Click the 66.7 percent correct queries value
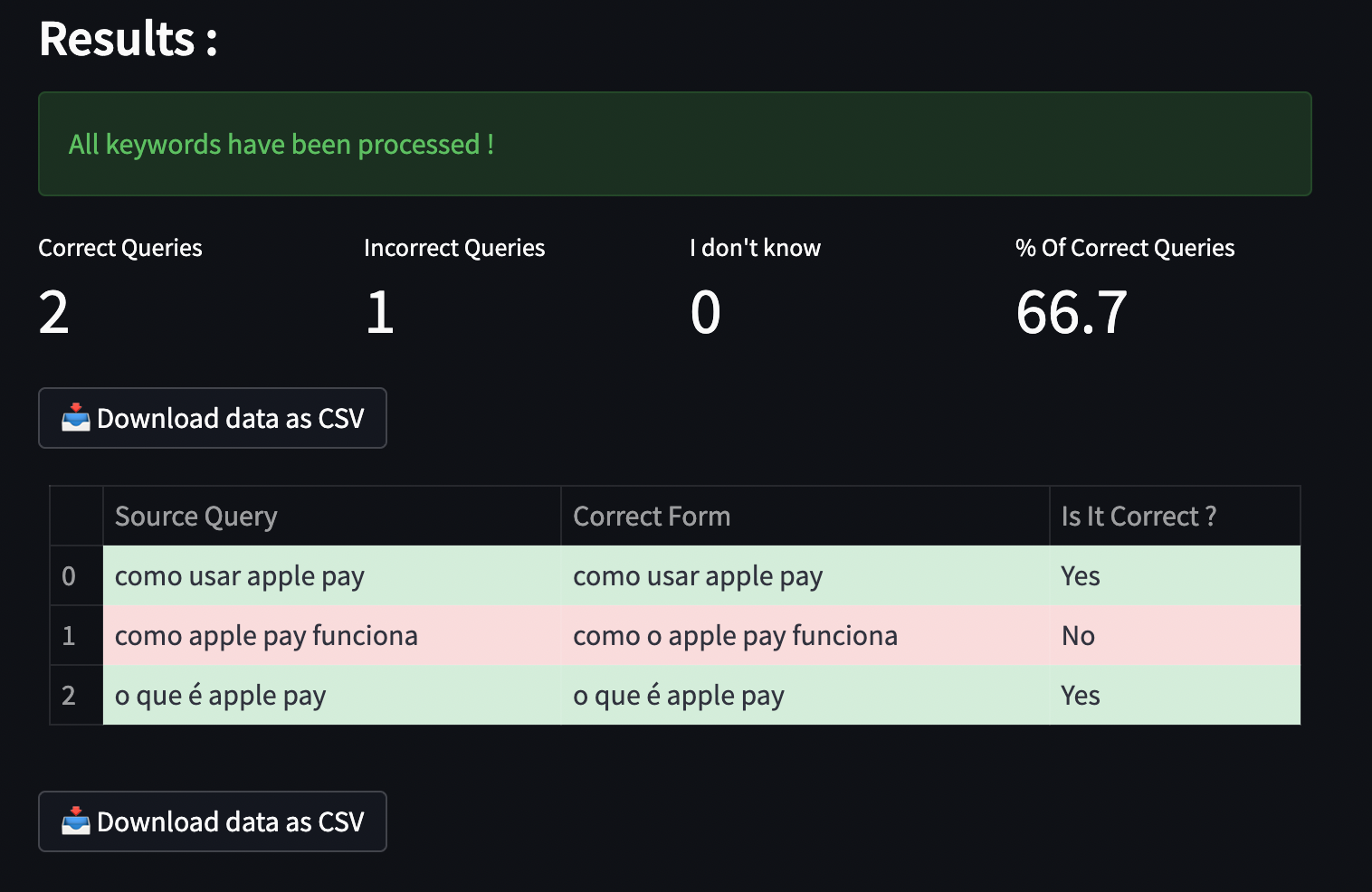This screenshot has width=1372, height=892. coord(1072,313)
